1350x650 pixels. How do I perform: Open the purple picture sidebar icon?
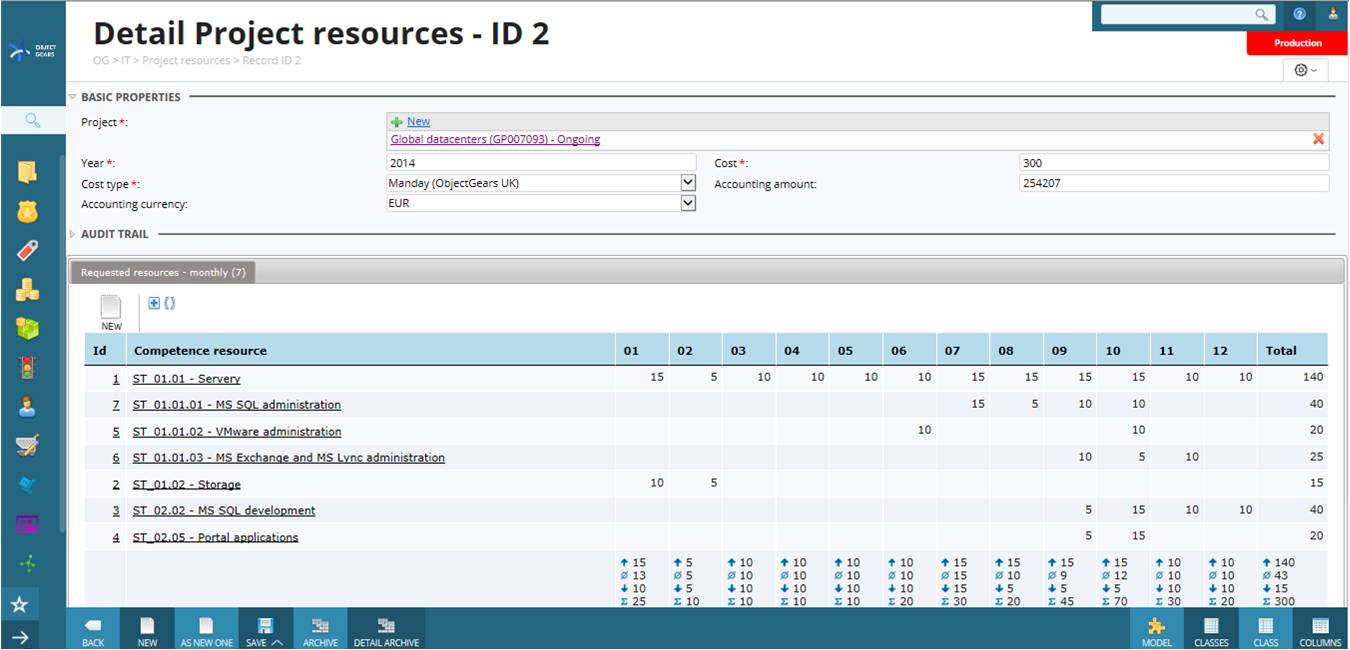(x=27, y=524)
